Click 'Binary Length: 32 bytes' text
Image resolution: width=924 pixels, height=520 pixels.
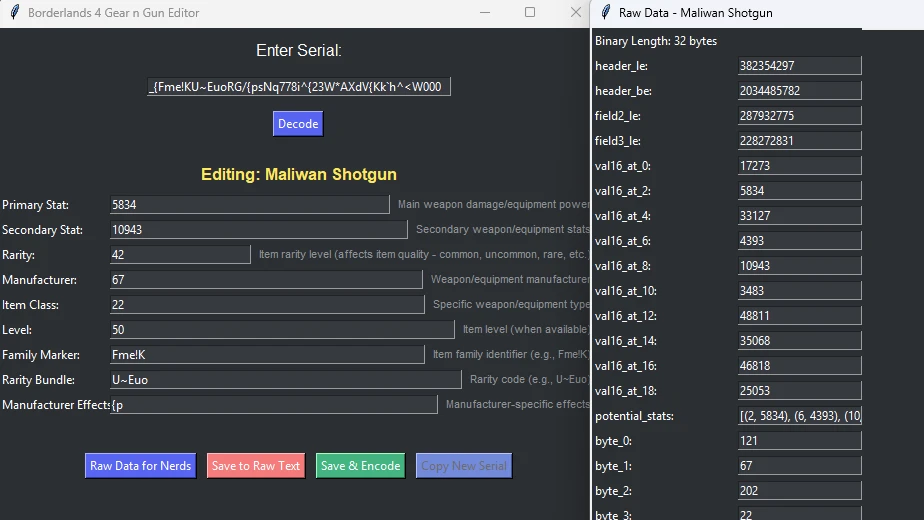656,41
